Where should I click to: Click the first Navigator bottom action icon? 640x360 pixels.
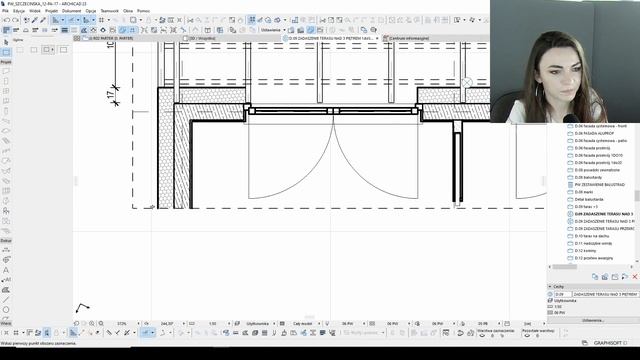click(595, 277)
